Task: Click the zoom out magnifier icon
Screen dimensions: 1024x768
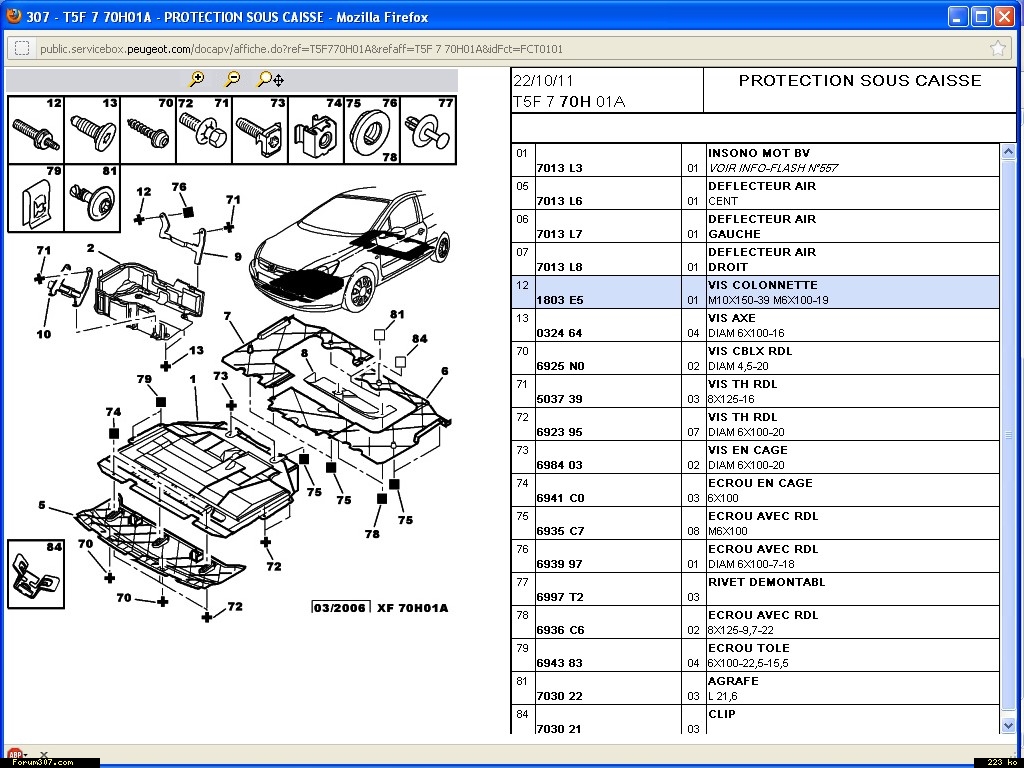Action: [233, 79]
